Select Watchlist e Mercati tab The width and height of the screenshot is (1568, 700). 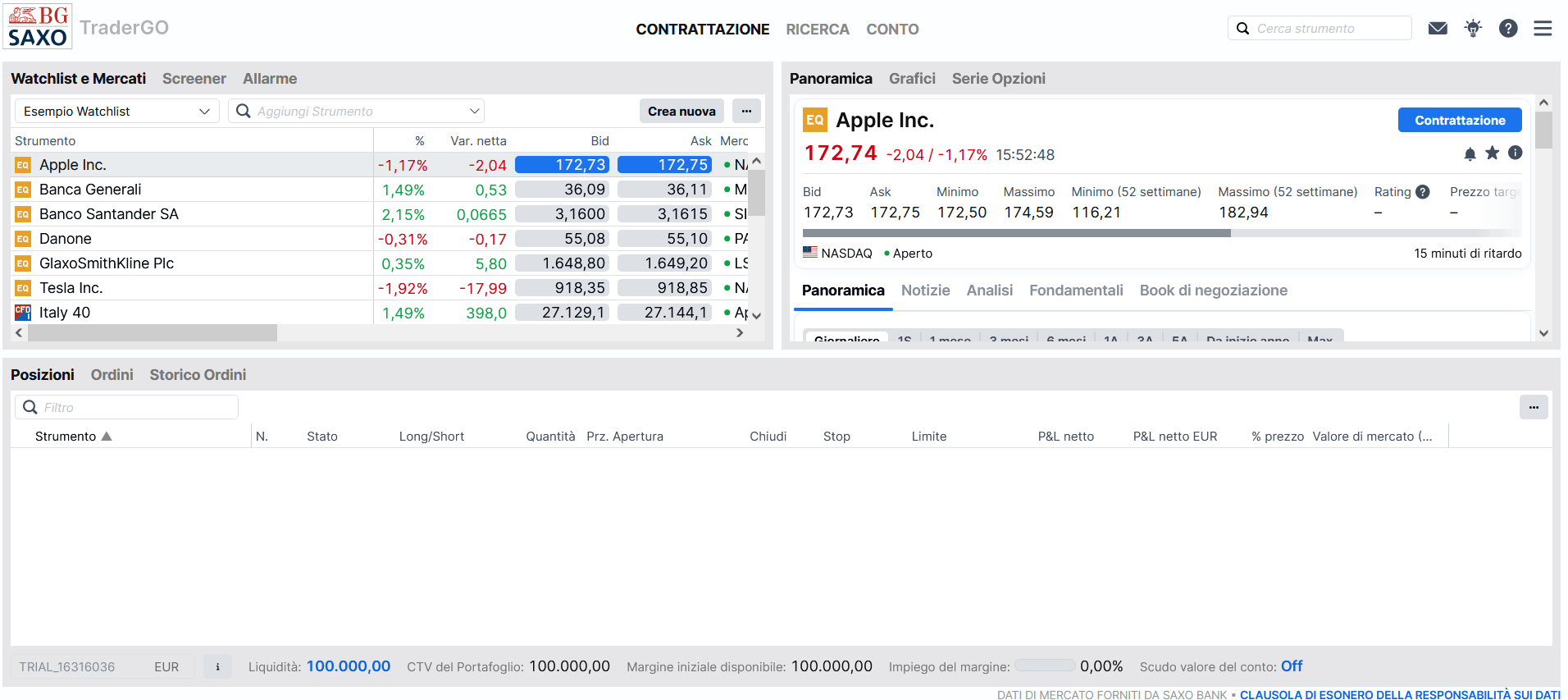coord(79,79)
